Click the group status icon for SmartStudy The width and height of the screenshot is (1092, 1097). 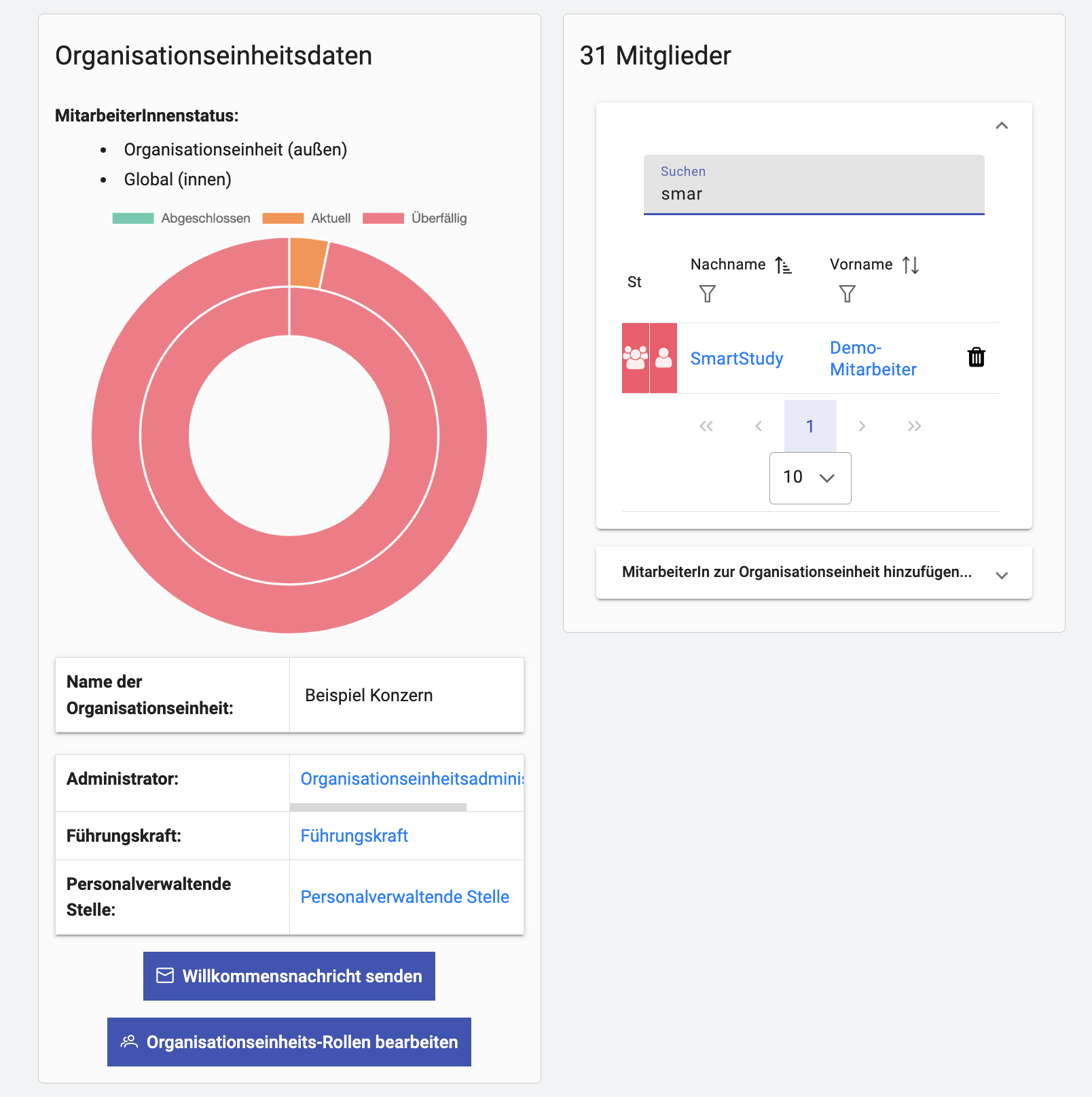point(636,358)
